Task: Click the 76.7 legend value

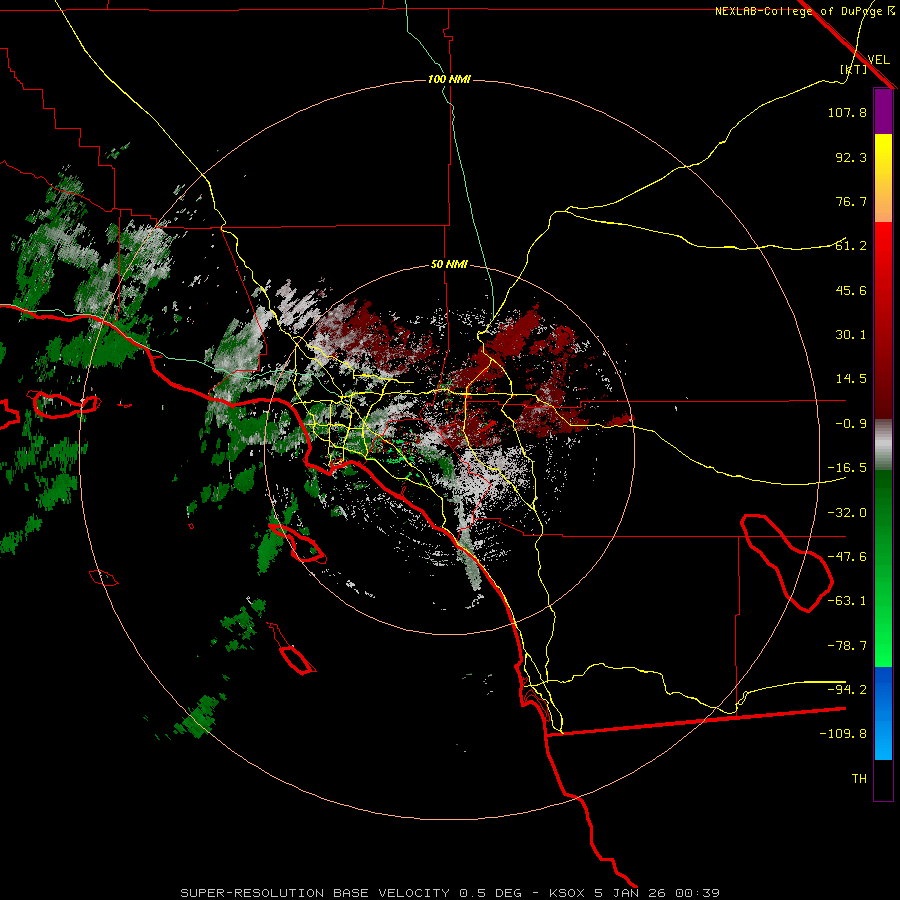Action: point(851,201)
